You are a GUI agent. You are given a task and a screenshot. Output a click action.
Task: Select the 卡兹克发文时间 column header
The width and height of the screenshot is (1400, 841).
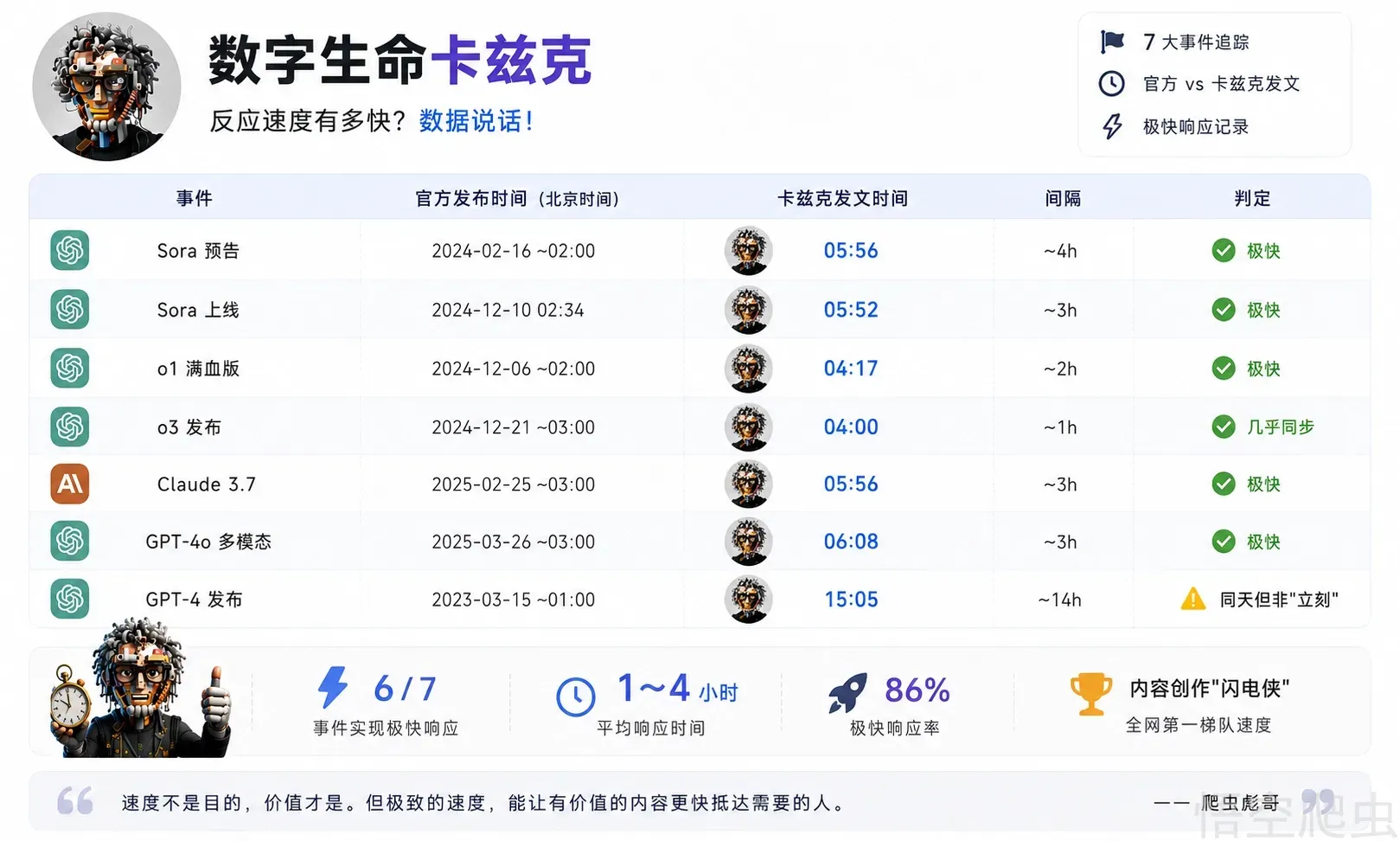(x=842, y=198)
